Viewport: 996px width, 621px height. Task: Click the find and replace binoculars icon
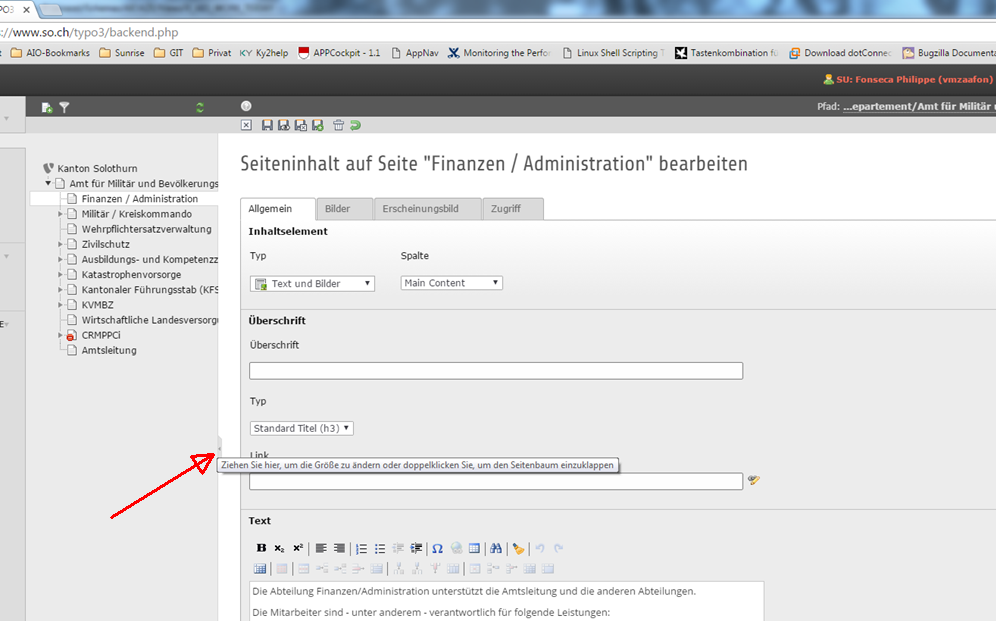tap(496, 548)
